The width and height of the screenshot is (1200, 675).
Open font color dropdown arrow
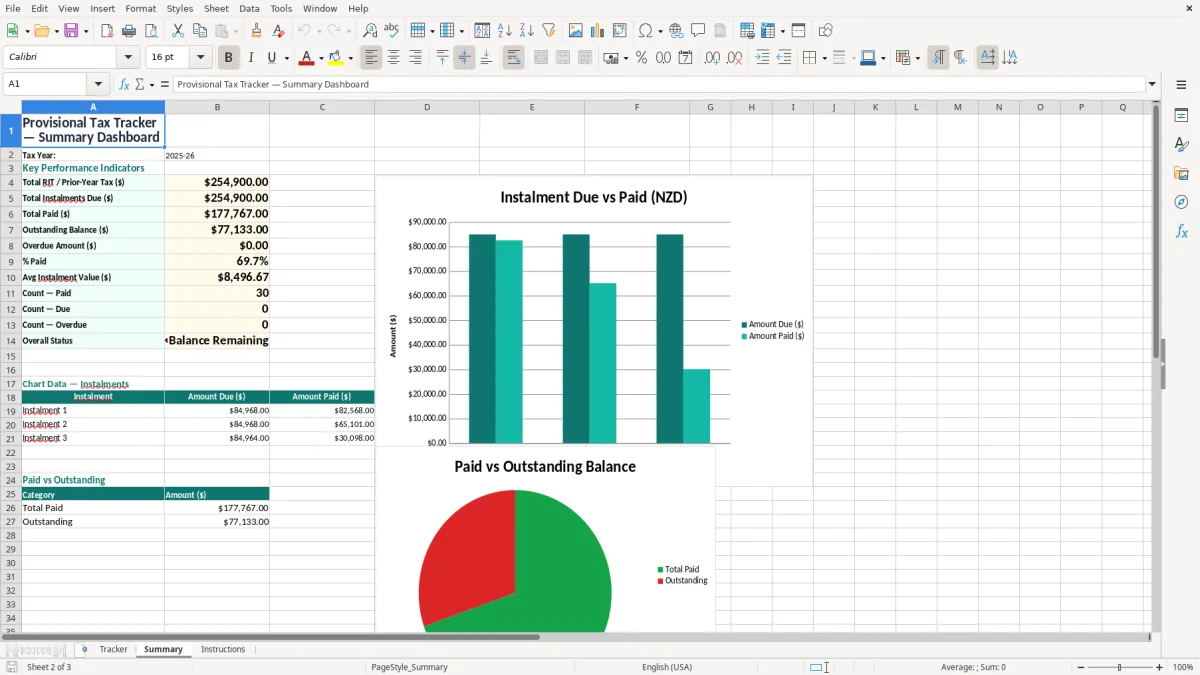(x=320, y=58)
